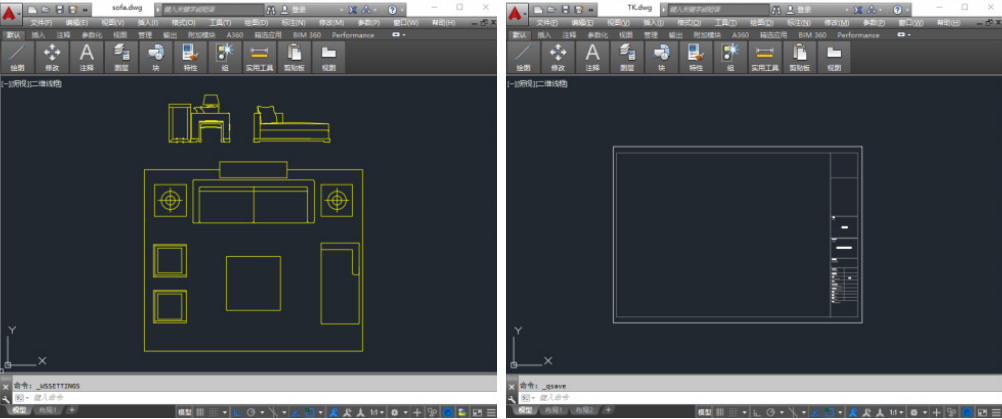Click the Utilities (实用工具) panel in sofa.dwg window
The image size is (1002, 419).
[259, 57]
